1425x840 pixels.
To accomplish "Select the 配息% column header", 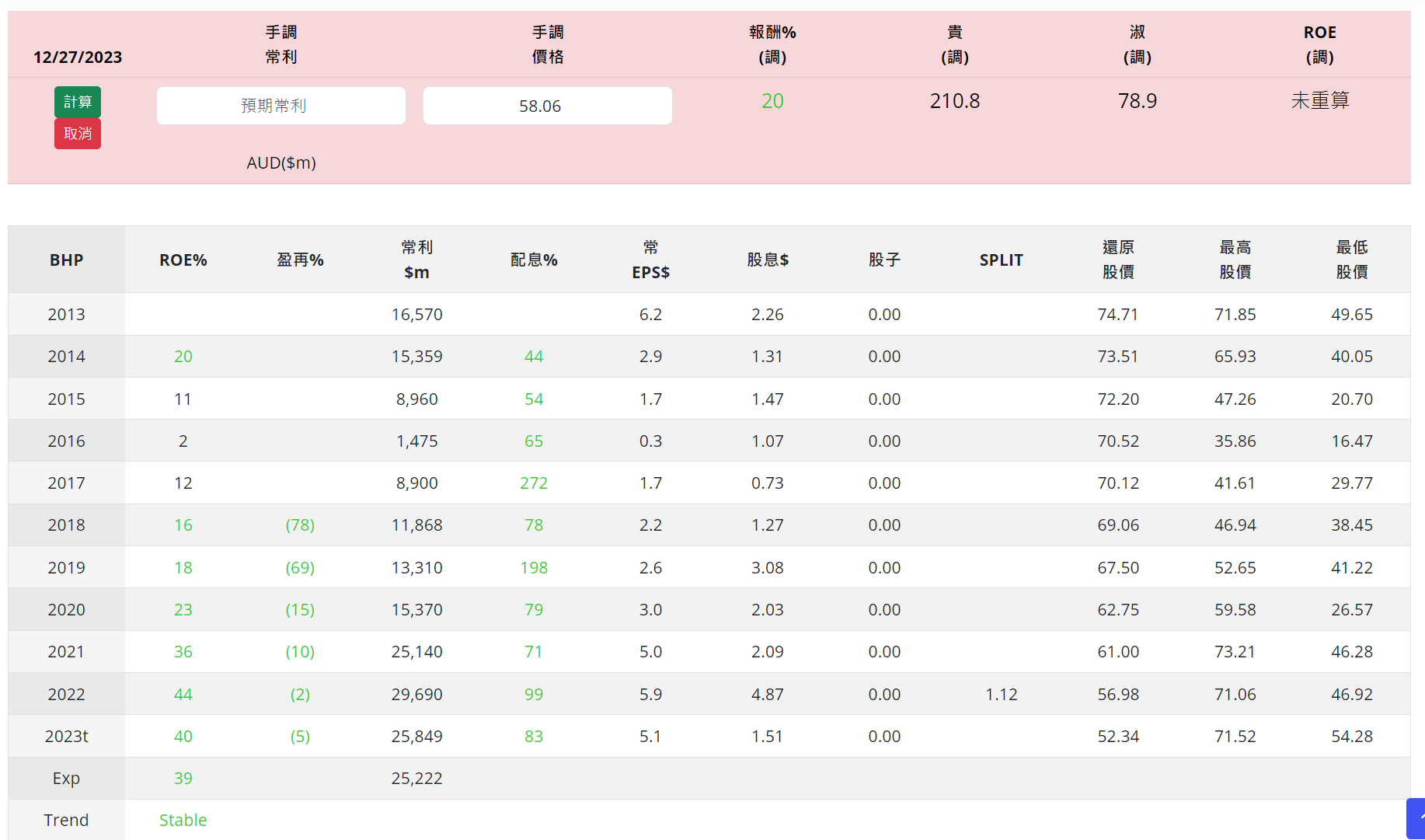I will (534, 260).
